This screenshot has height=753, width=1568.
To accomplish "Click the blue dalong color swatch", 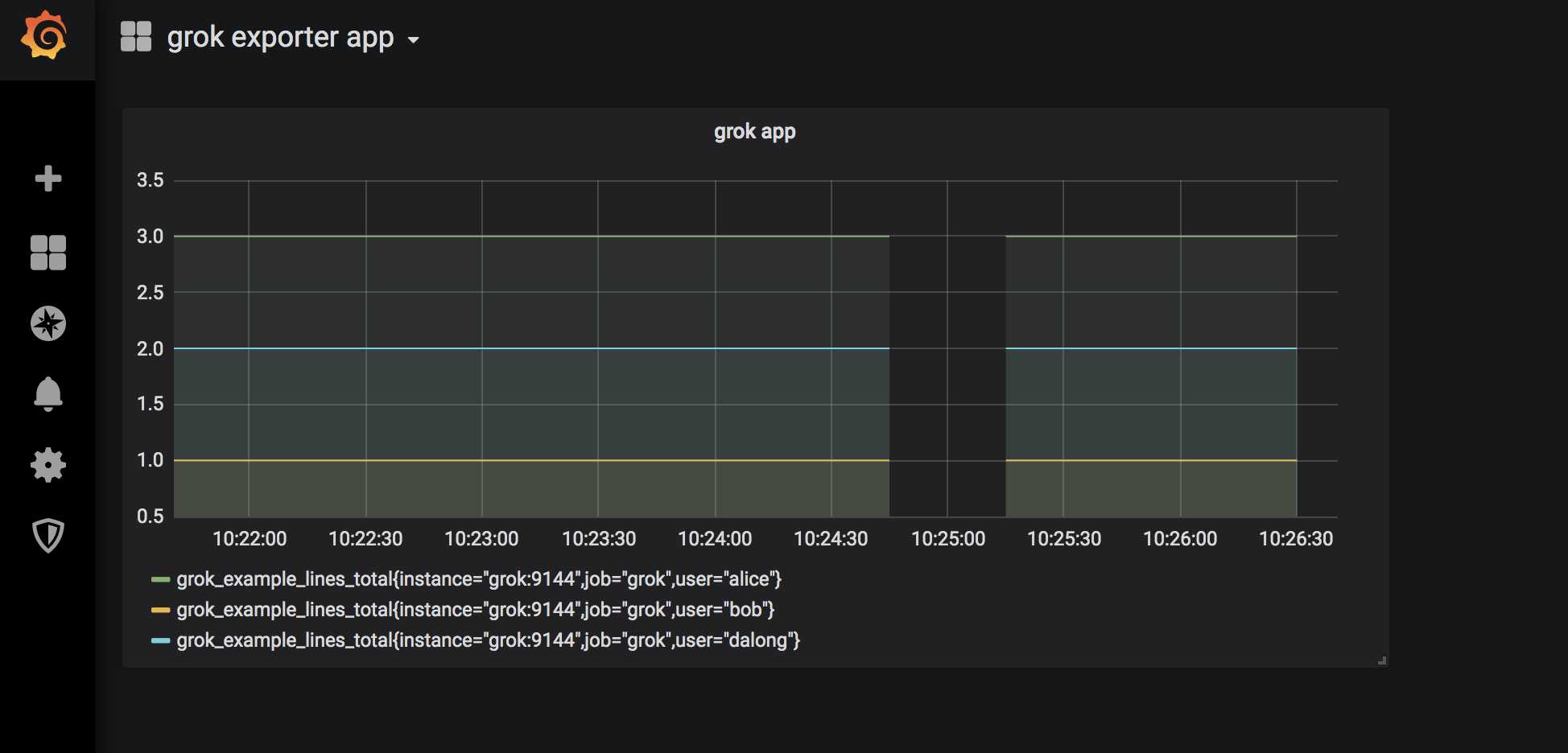I will pos(161,640).
